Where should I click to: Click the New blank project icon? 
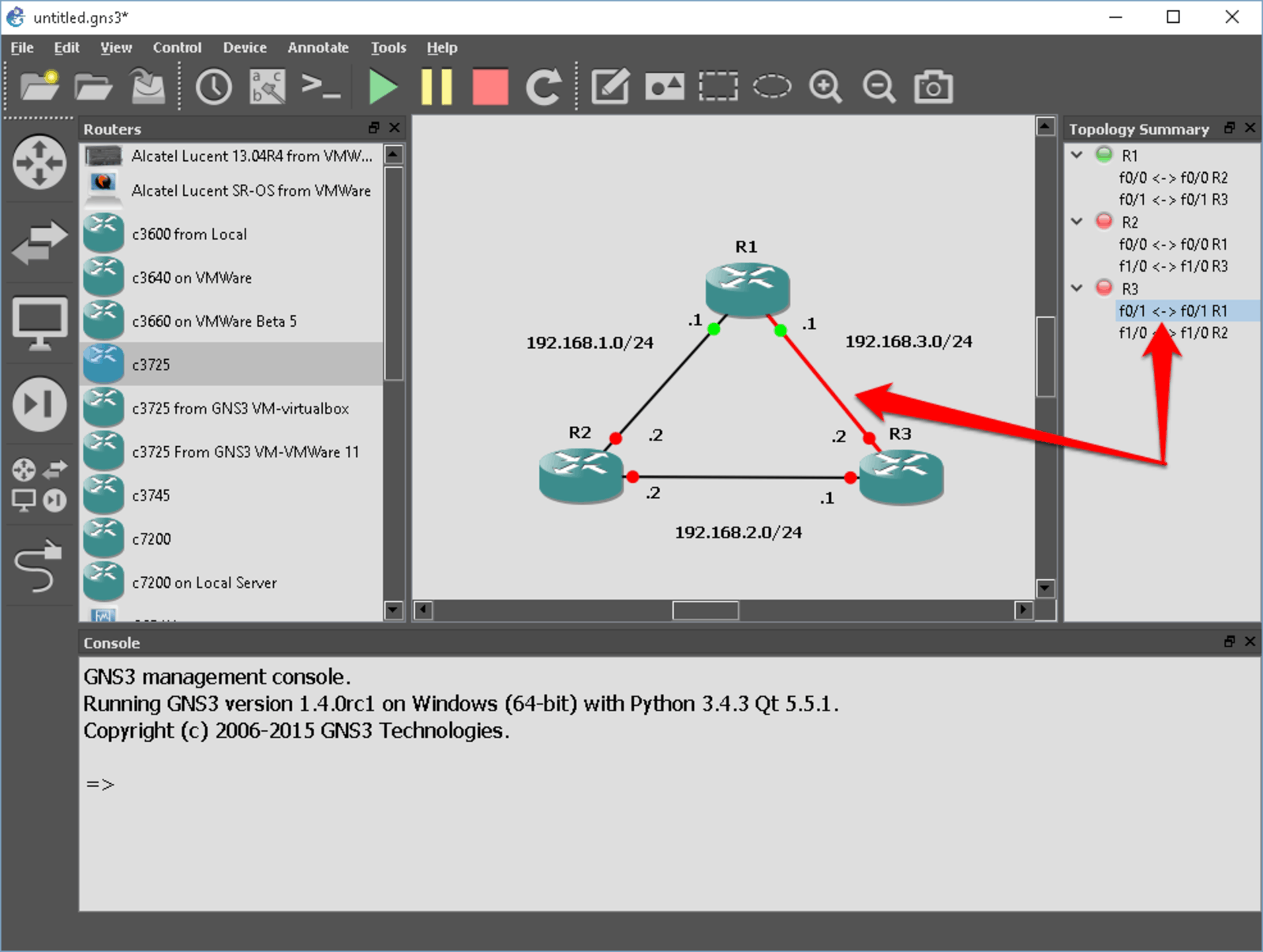click(39, 86)
